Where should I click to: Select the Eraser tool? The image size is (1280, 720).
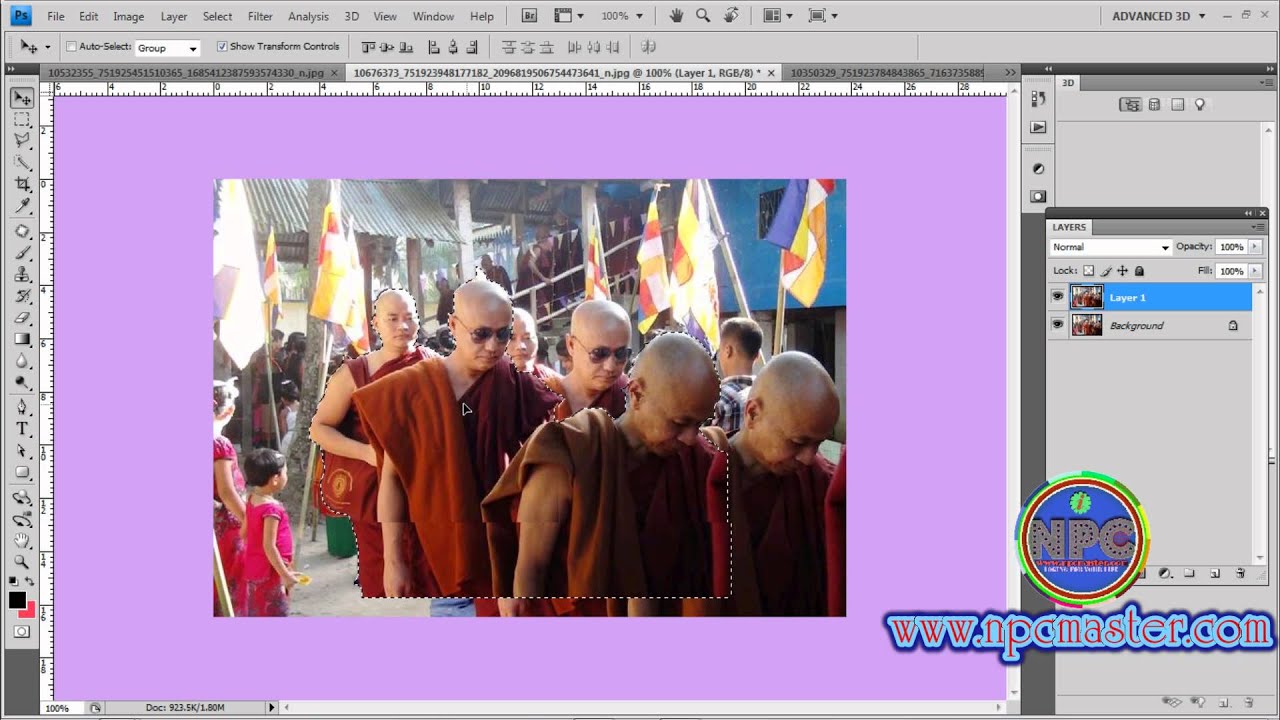pos(22,318)
